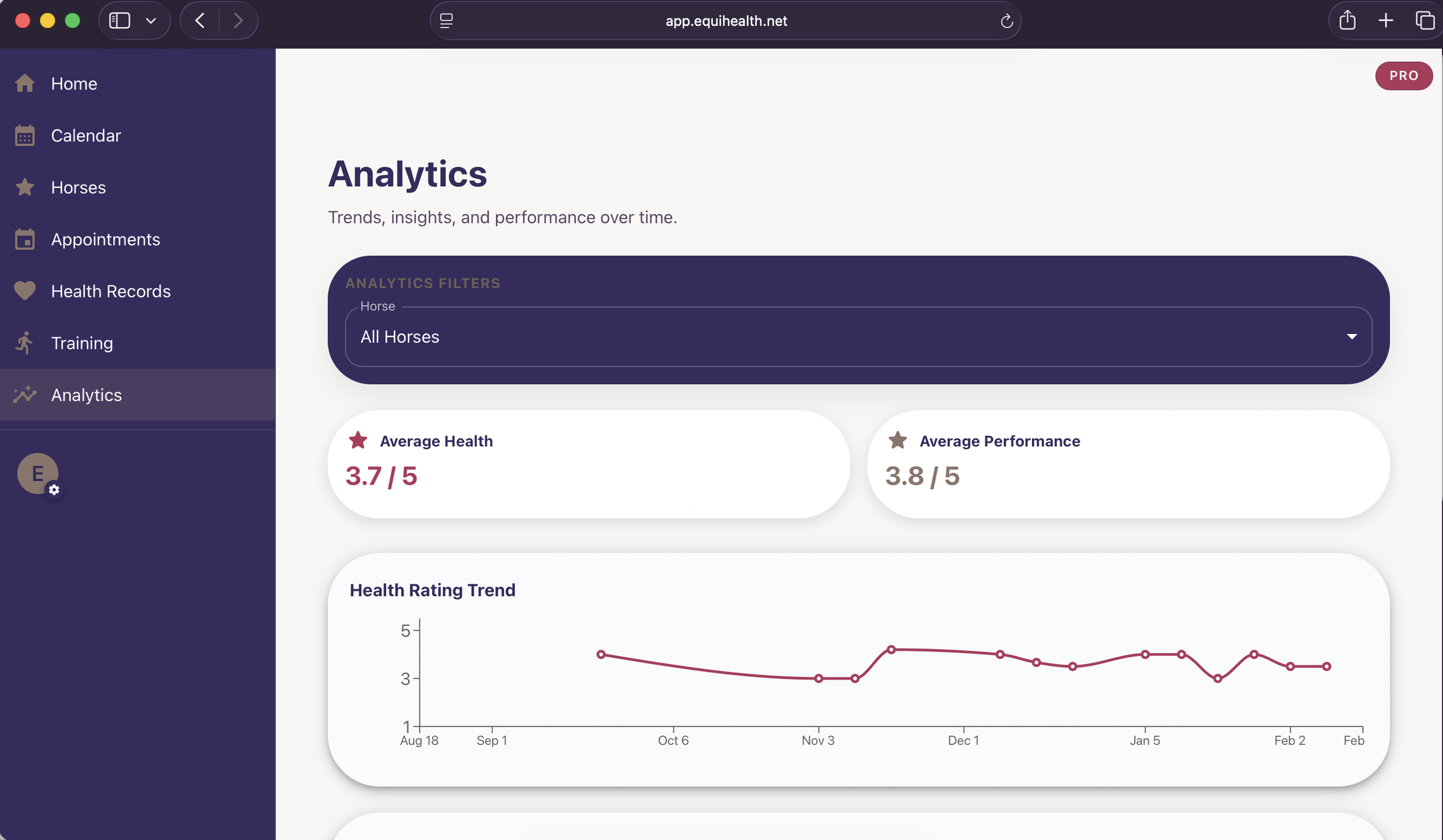Reload page with the refresh icon

pyautogui.click(x=1007, y=21)
